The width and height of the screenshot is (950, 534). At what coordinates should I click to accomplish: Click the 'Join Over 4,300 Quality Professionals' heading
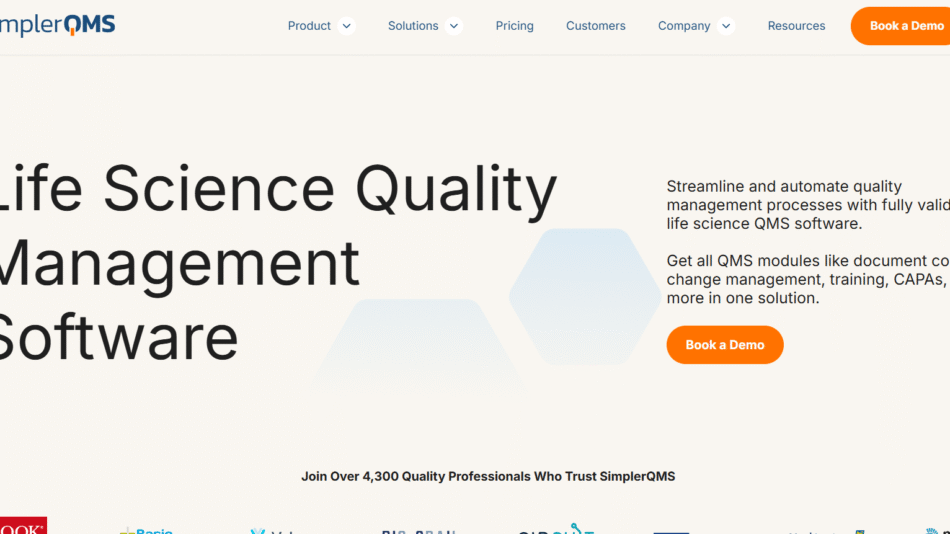[488, 476]
